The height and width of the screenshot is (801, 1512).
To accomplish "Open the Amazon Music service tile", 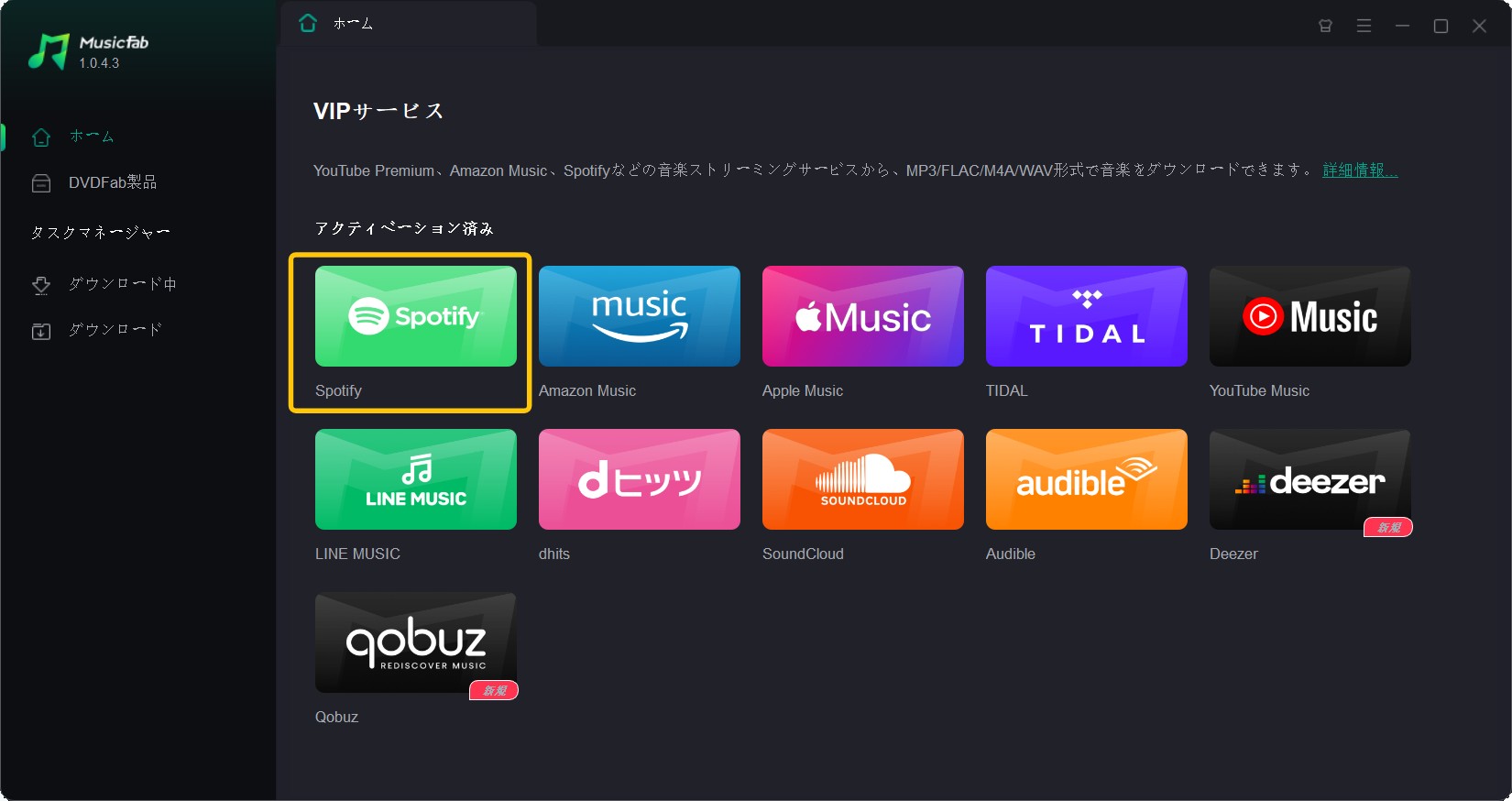I will (x=640, y=316).
